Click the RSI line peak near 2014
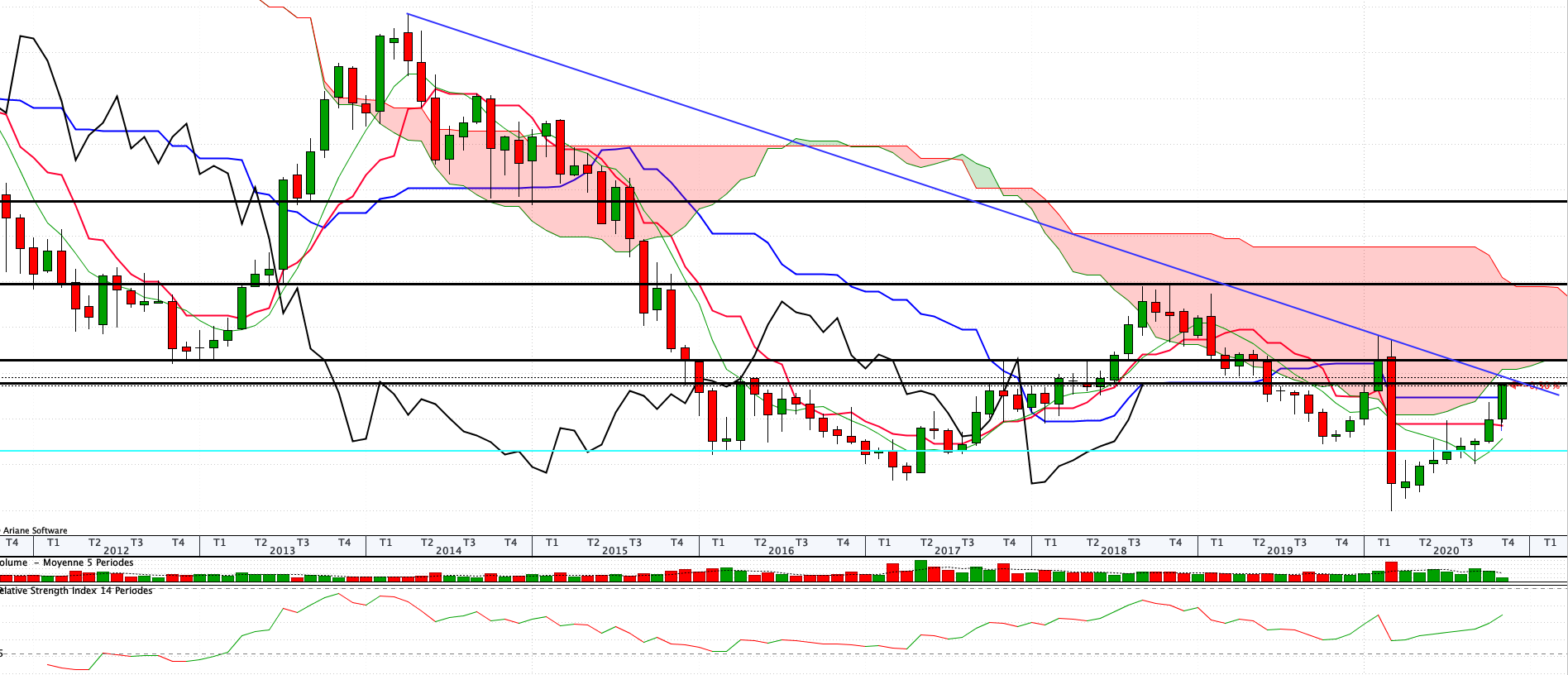 coord(338,593)
